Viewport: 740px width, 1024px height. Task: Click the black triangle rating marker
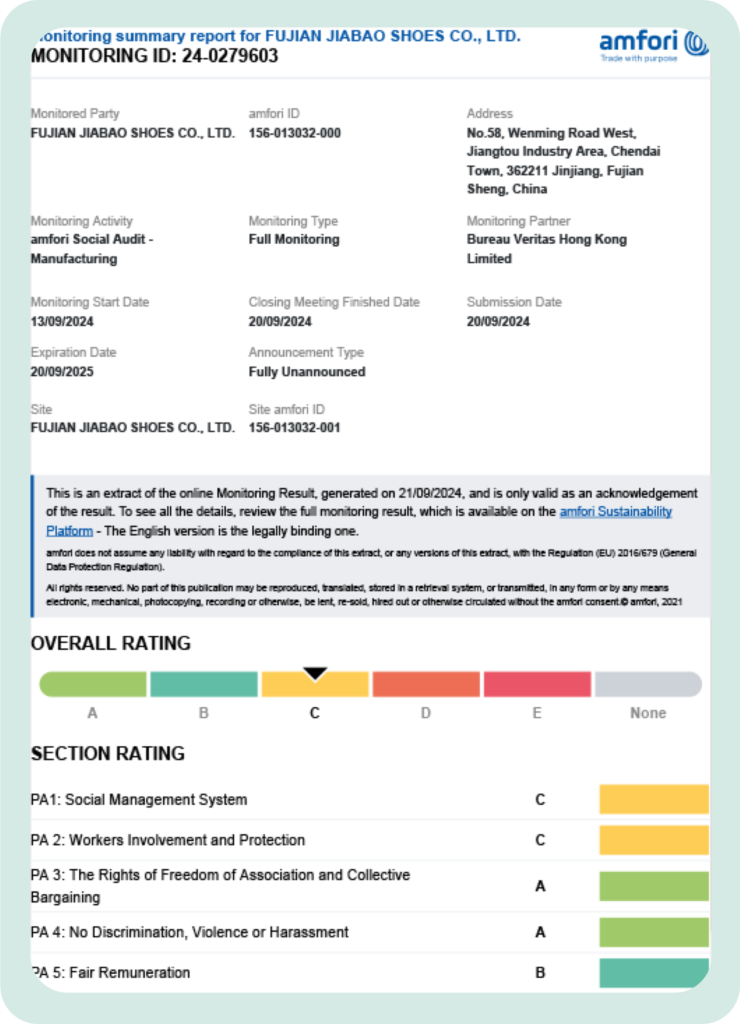point(315,674)
